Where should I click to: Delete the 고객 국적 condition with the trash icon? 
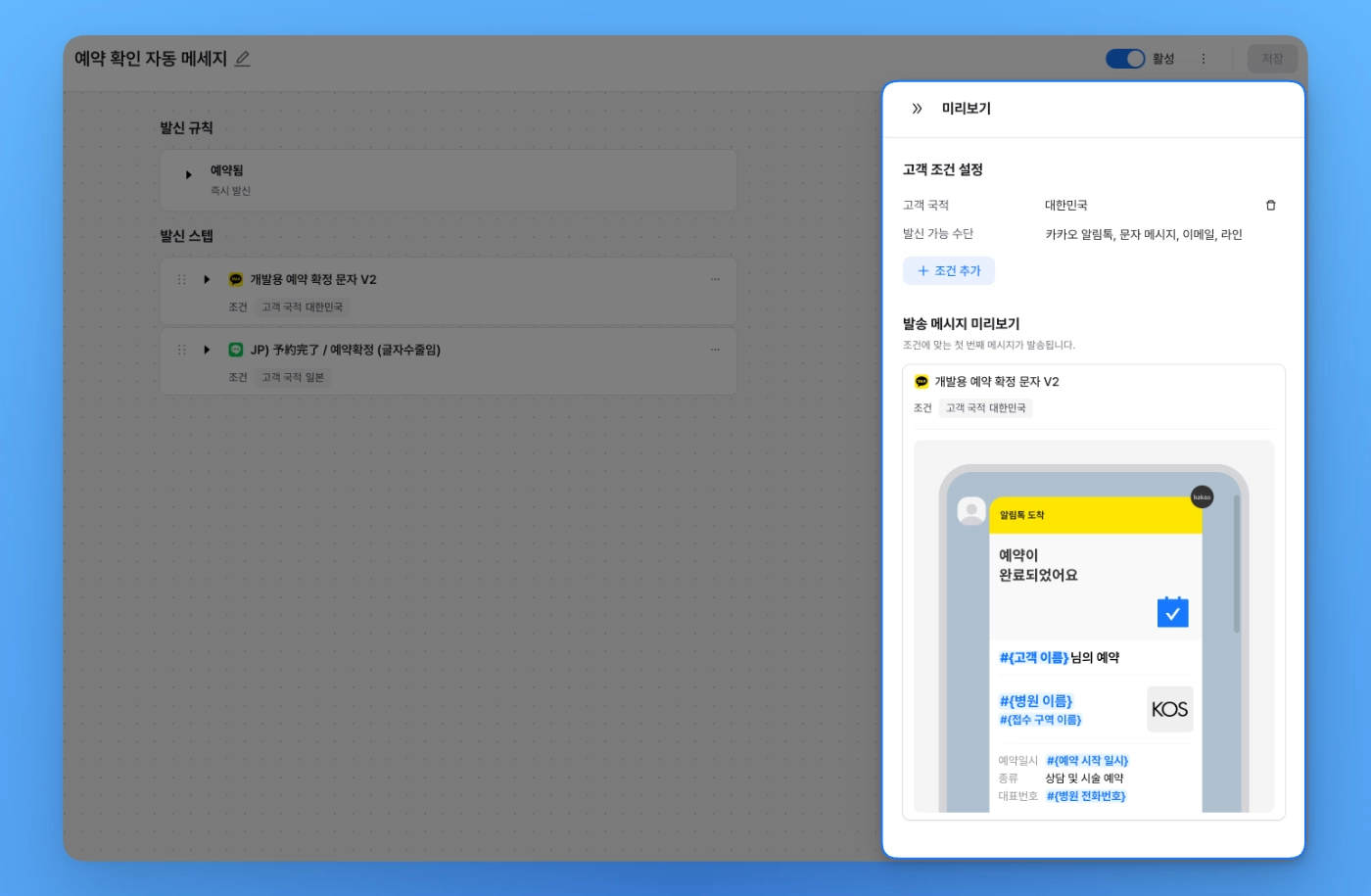click(1271, 206)
